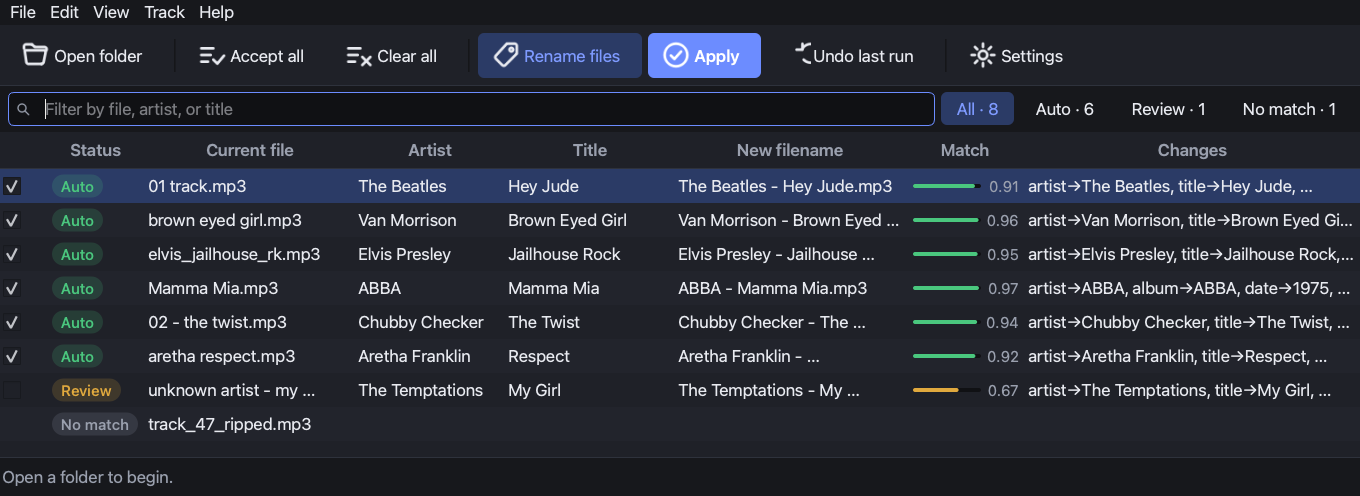Click the Settings gear icon

click(x=982, y=56)
